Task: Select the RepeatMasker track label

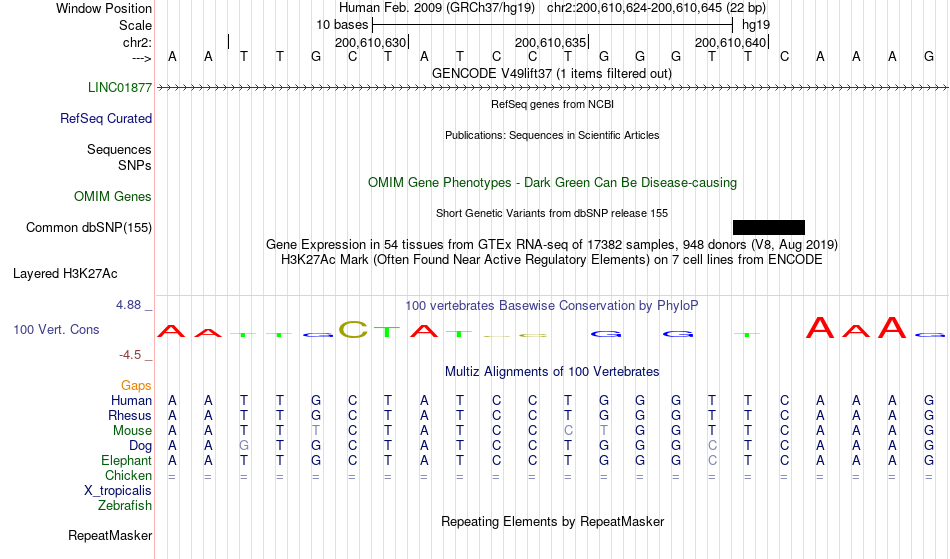Action: (x=110, y=536)
